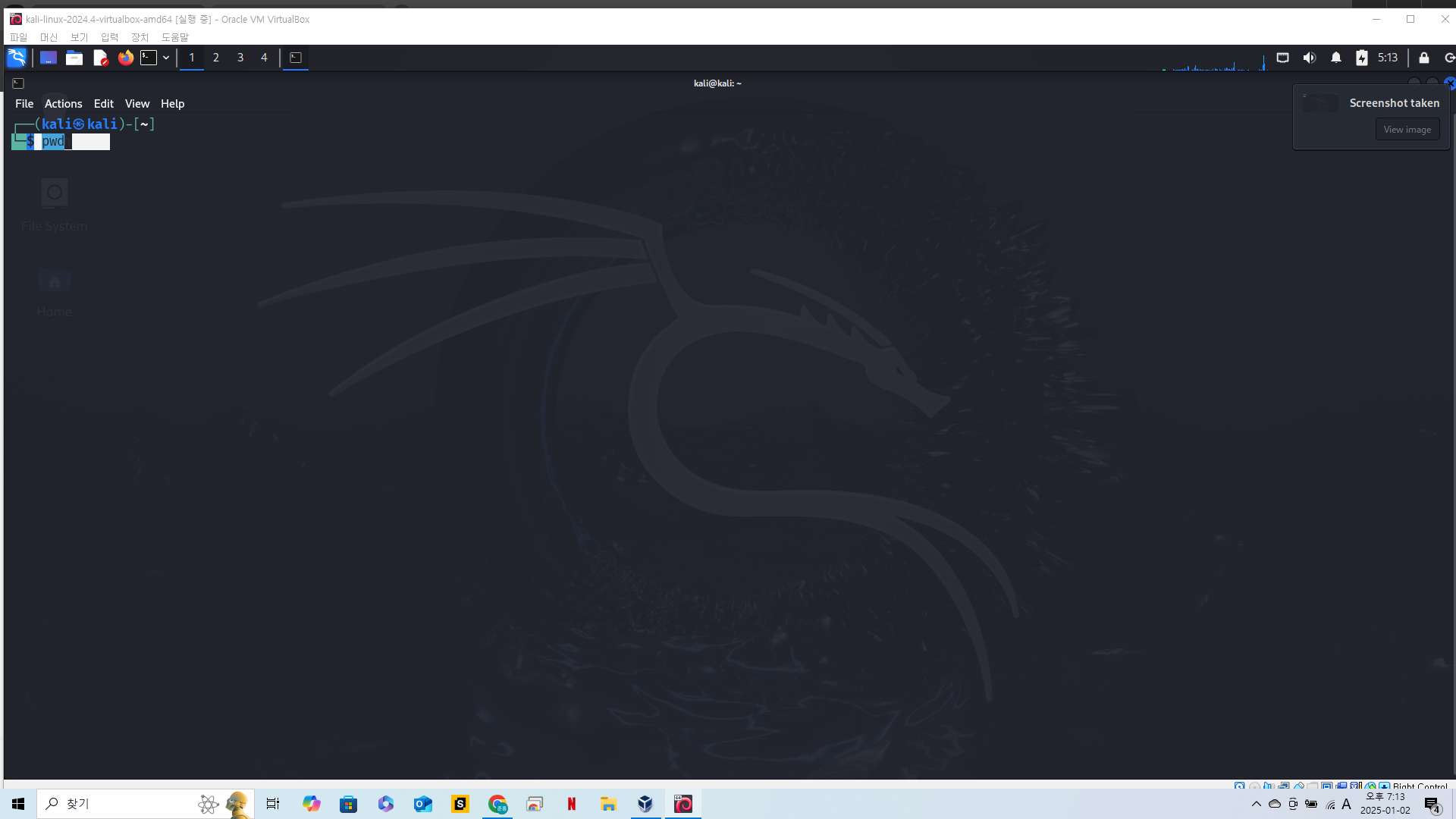Expand the terminal launcher dropdown arrow
Image resolution: width=1456 pixels, height=819 pixels.
(166, 58)
